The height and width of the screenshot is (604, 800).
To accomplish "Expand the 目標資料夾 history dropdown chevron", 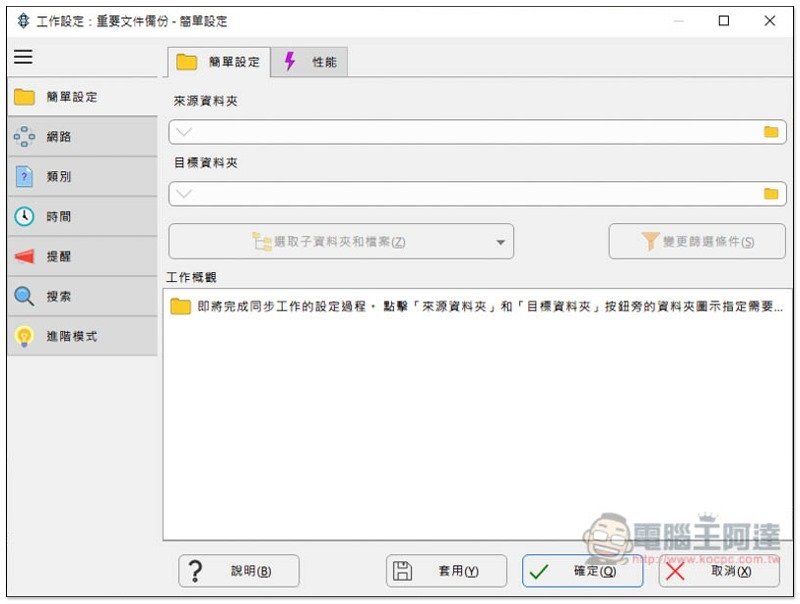I will [184, 194].
